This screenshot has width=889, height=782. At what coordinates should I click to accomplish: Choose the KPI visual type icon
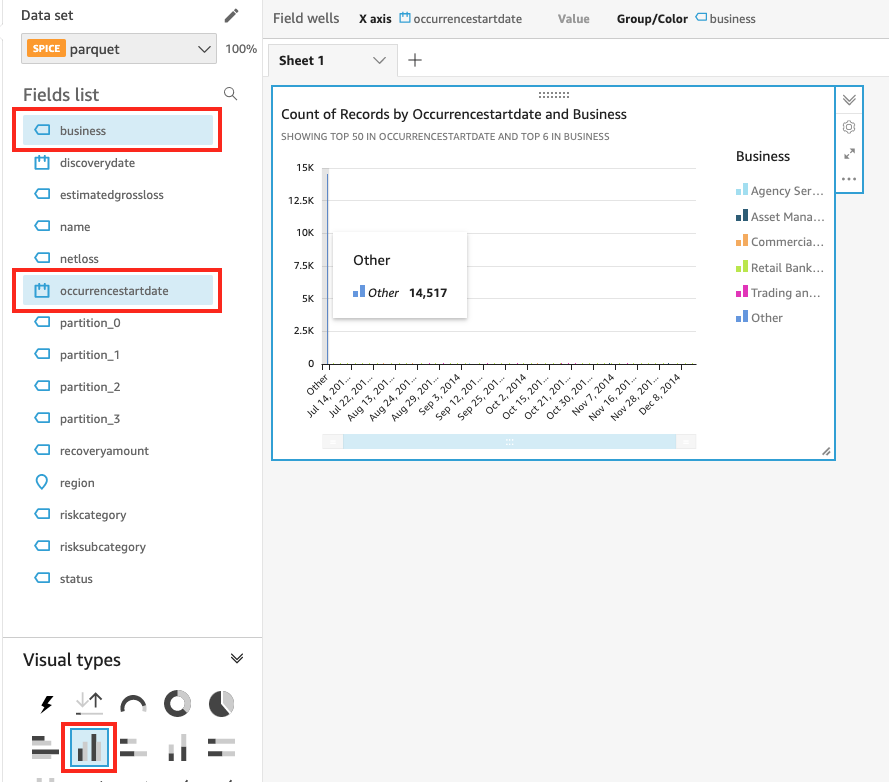click(x=90, y=704)
